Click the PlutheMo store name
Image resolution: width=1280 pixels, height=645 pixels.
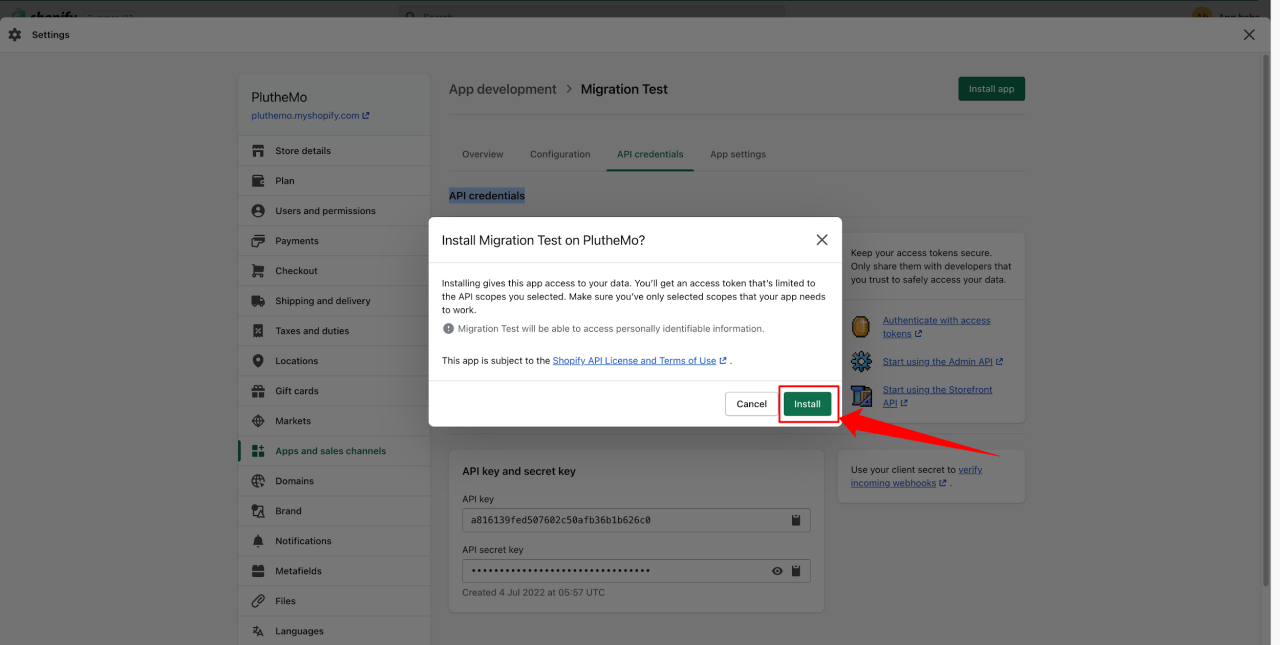point(279,97)
